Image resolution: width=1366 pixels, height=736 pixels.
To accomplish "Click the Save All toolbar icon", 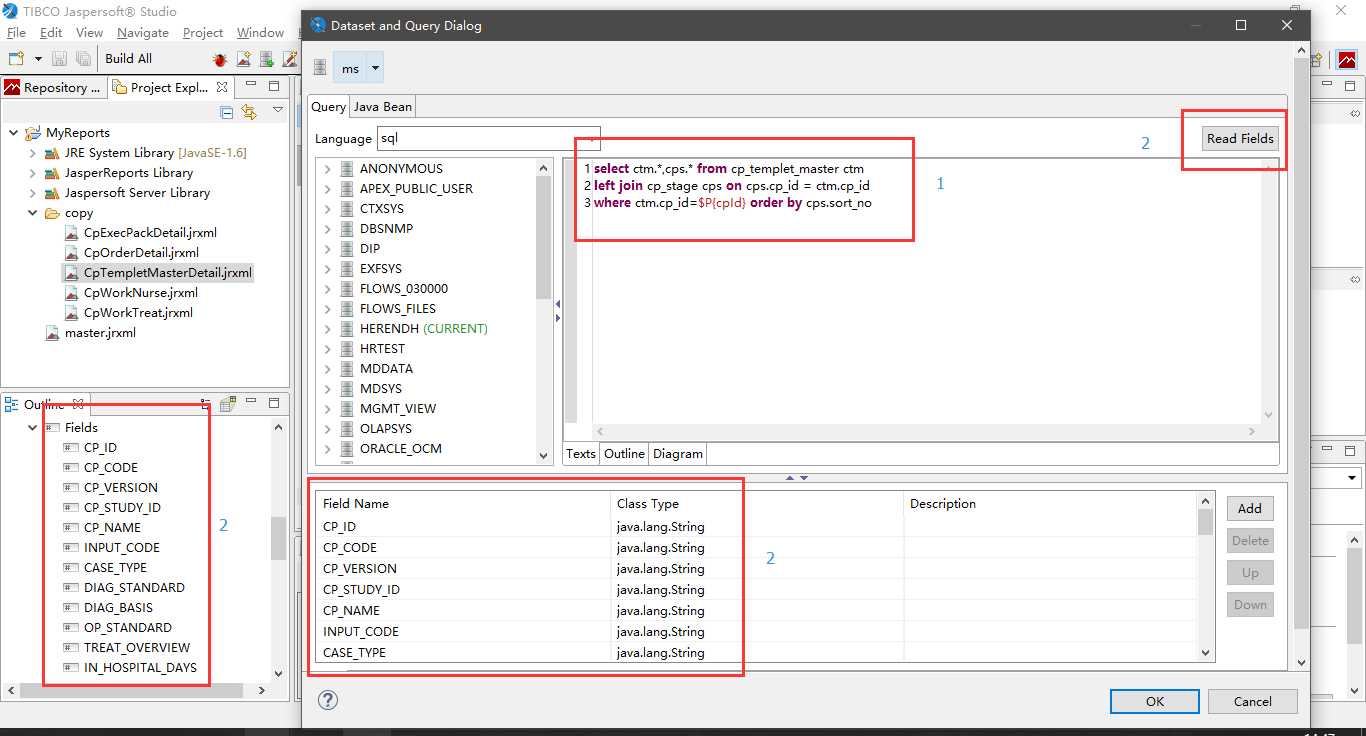I will (83, 59).
